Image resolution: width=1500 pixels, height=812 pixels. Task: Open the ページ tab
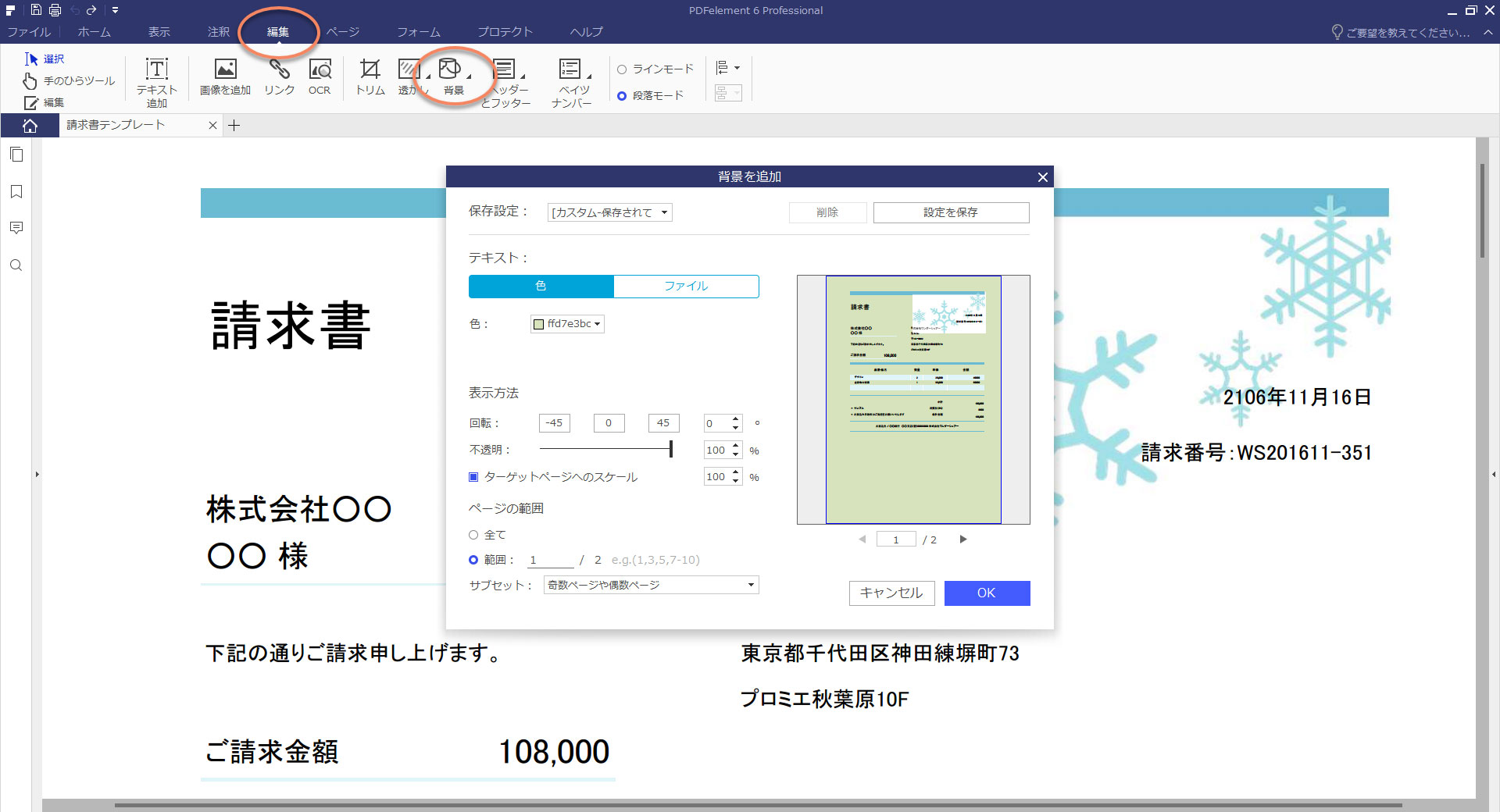click(x=343, y=32)
